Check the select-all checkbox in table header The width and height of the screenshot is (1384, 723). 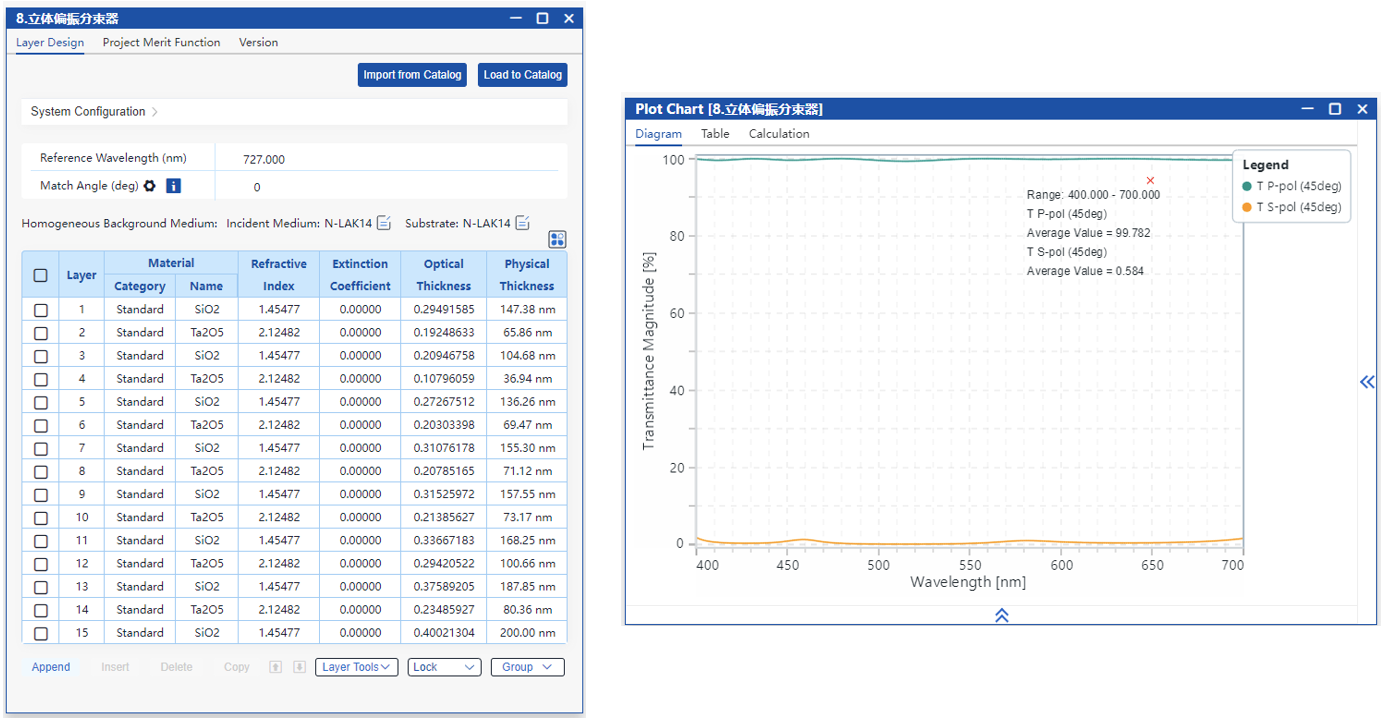[41, 275]
